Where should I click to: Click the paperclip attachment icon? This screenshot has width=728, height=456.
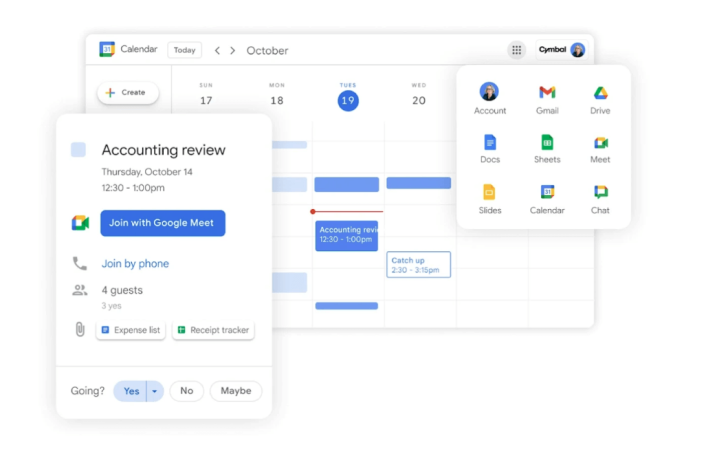pyautogui.click(x=80, y=330)
